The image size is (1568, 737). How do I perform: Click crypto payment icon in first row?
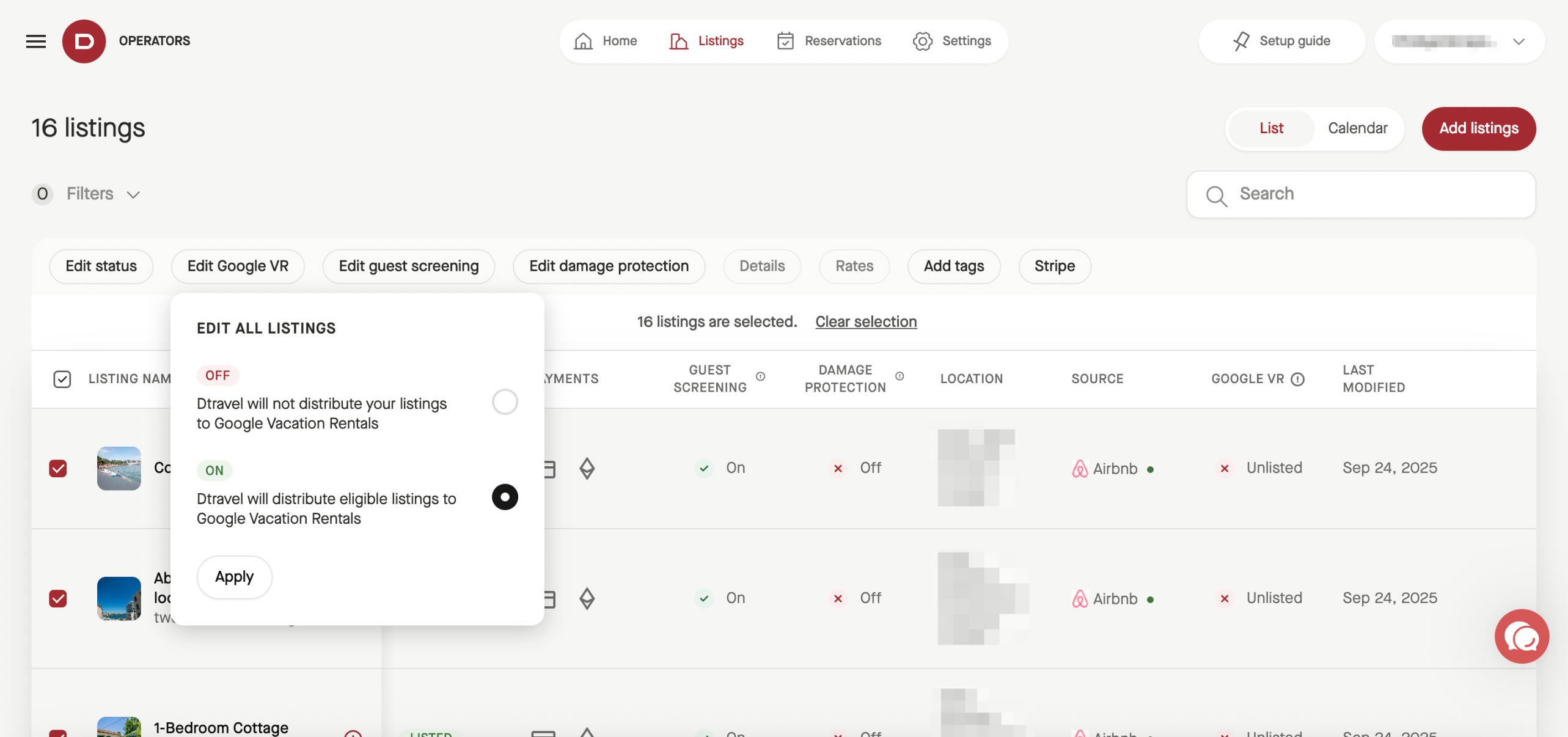587,469
